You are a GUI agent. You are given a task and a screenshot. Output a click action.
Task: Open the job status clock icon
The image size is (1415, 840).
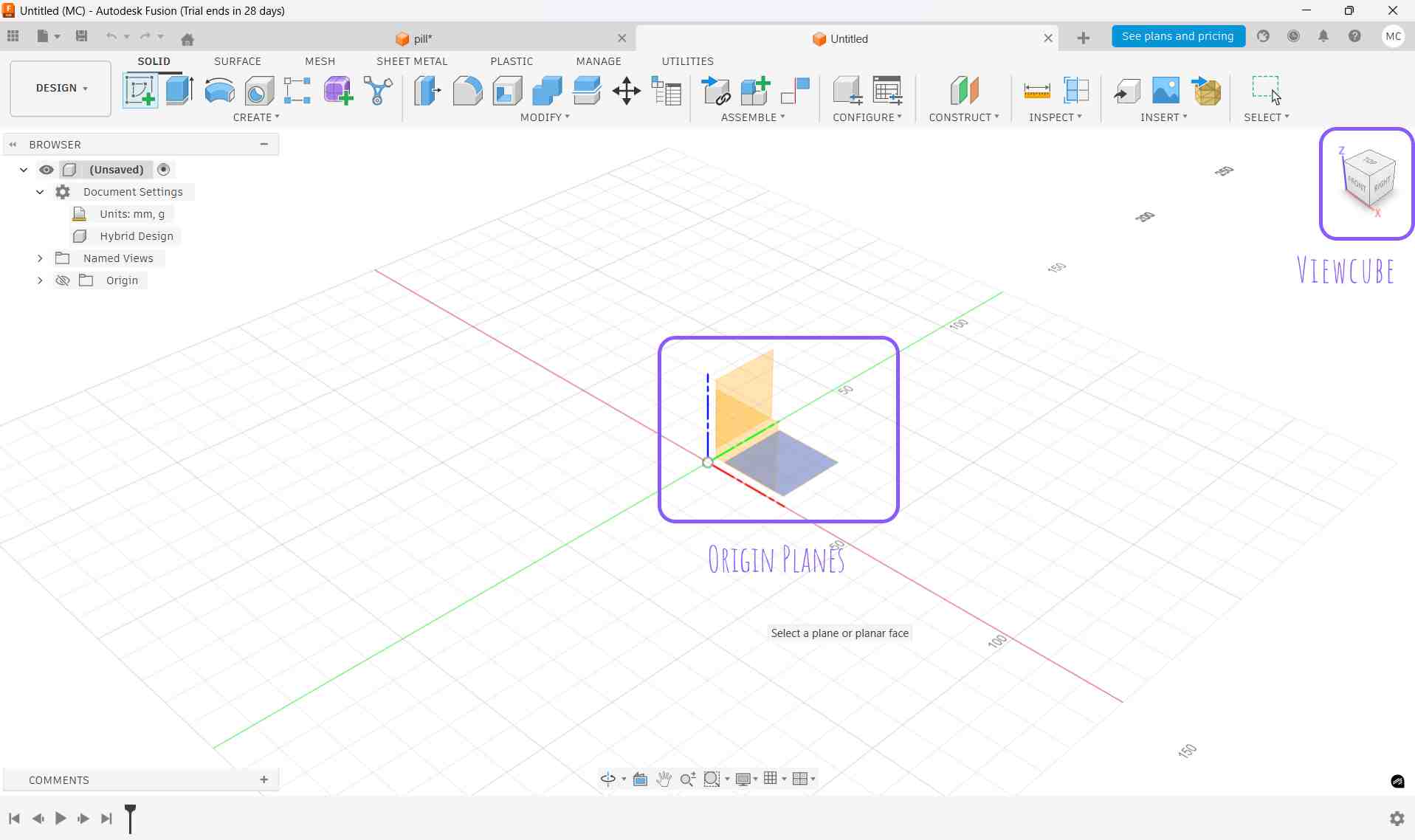point(1294,36)
